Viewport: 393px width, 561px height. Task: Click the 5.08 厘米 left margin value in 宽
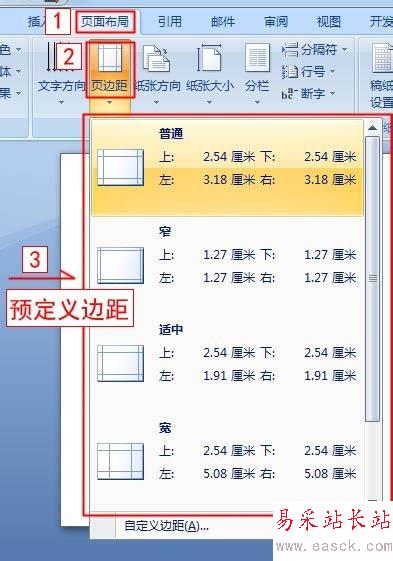229,474
